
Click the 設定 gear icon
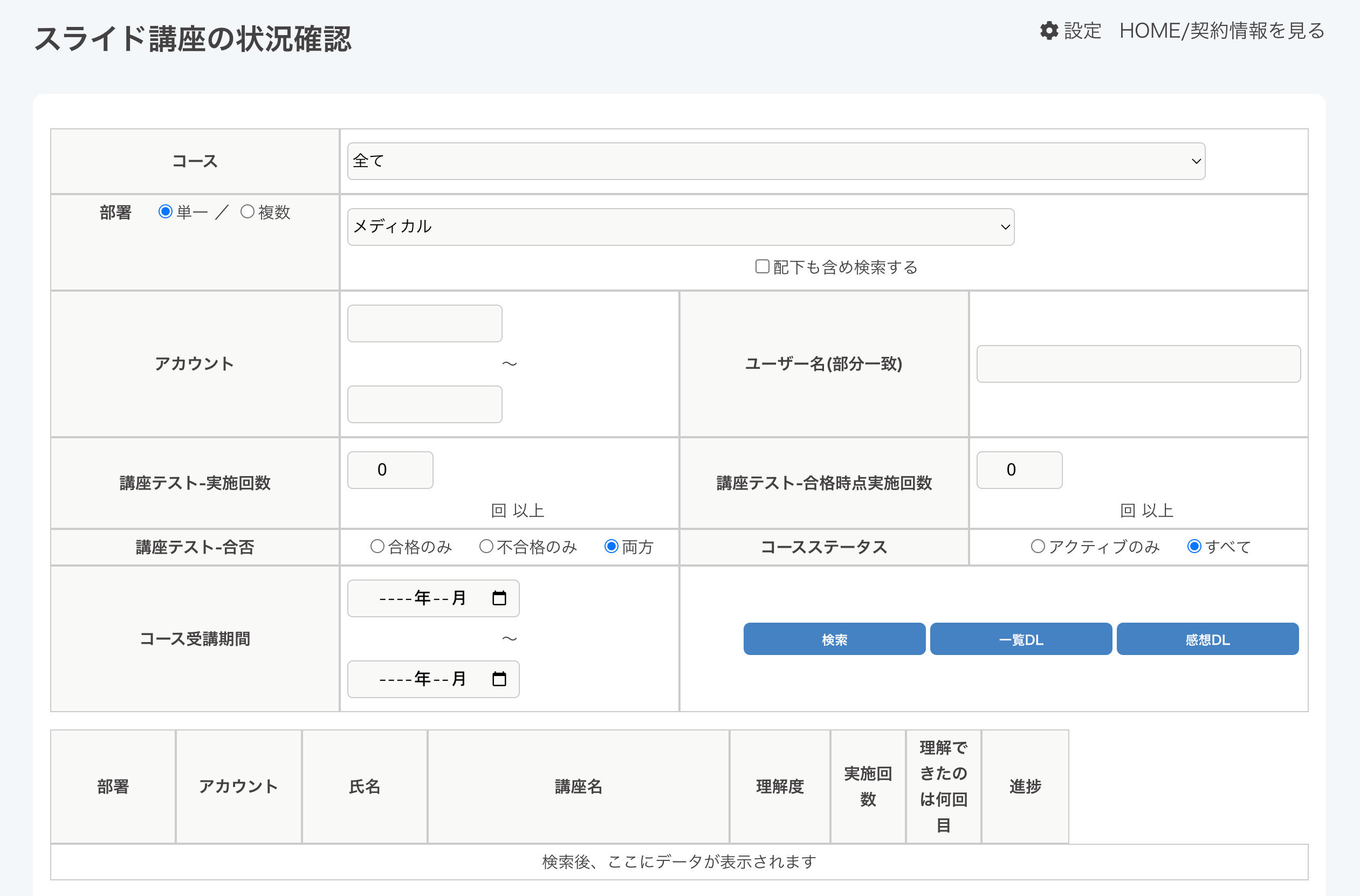(1049, 31)
